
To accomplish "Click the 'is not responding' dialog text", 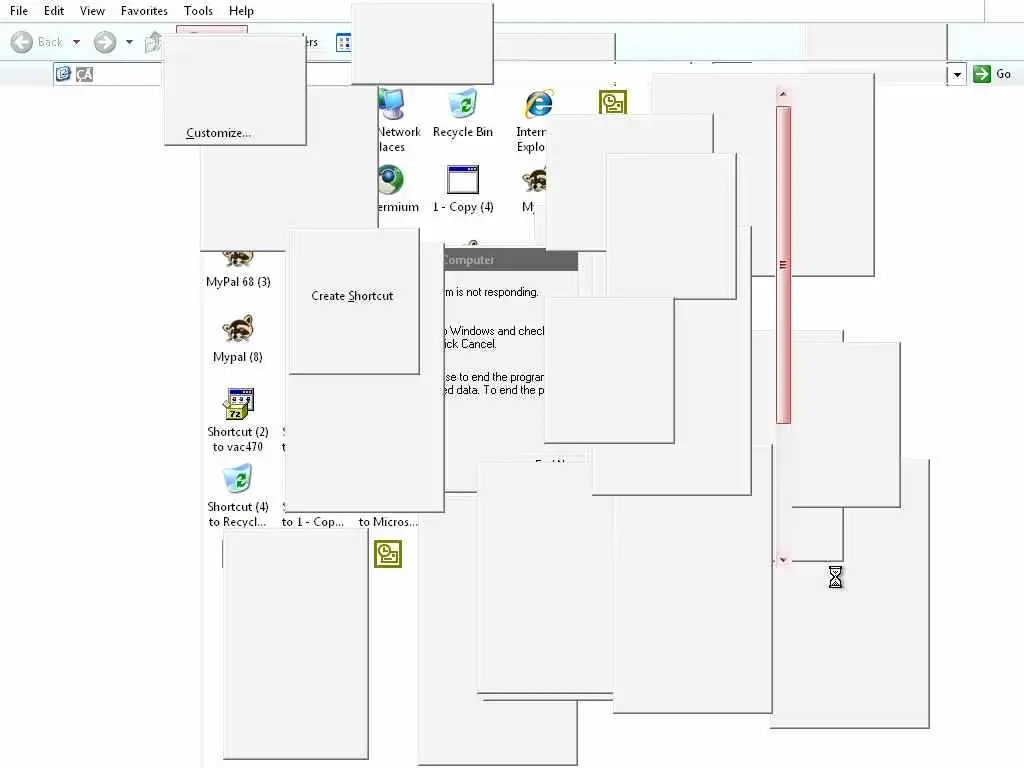I will point(492,292).
